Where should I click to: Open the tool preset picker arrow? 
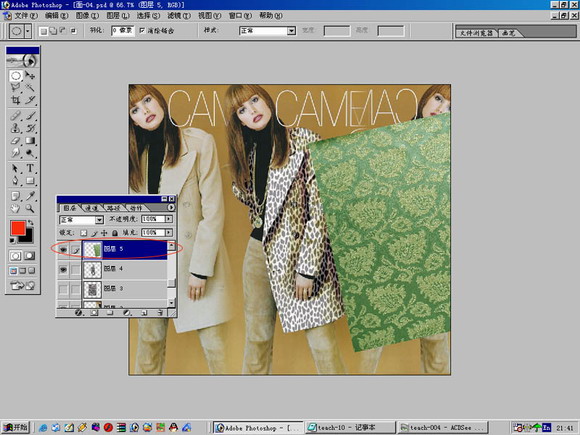click(28, 31)
